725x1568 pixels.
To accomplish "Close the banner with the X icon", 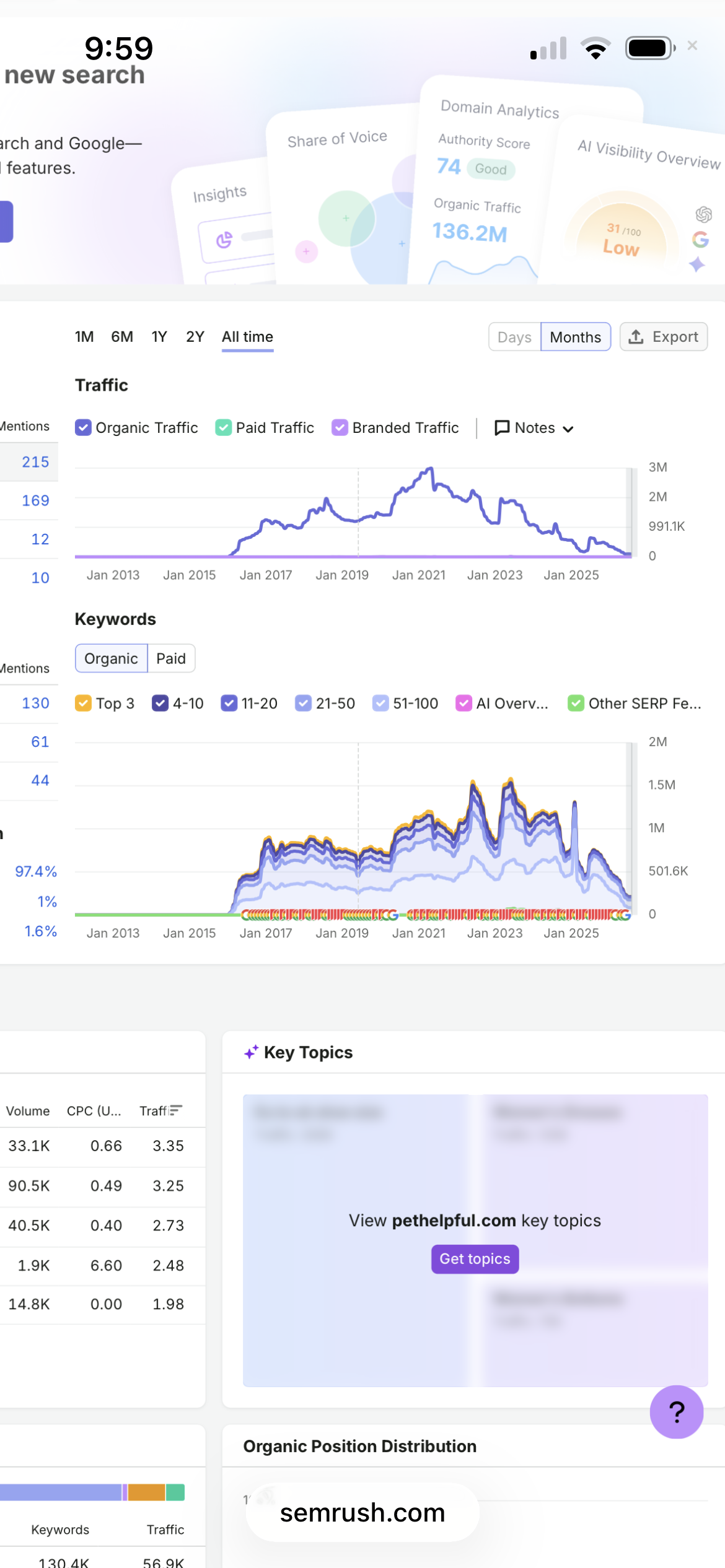I will click(692, 45).
